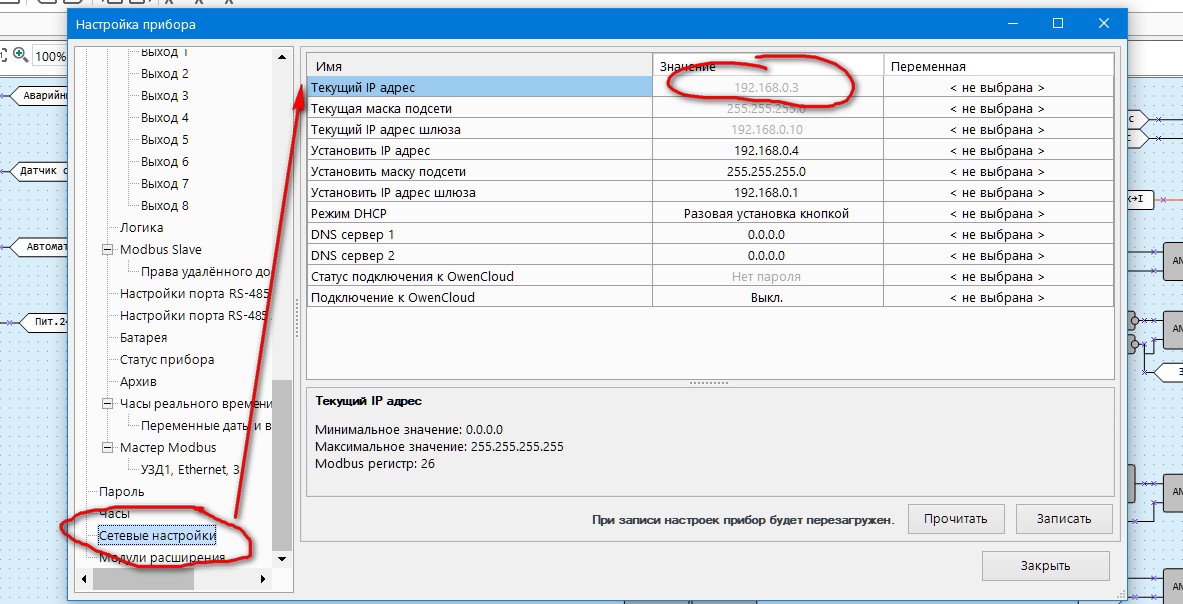The image size is (1183, 604).
Task: Click variable cell for Текущий IP адрес
Action: pos(998,87)
